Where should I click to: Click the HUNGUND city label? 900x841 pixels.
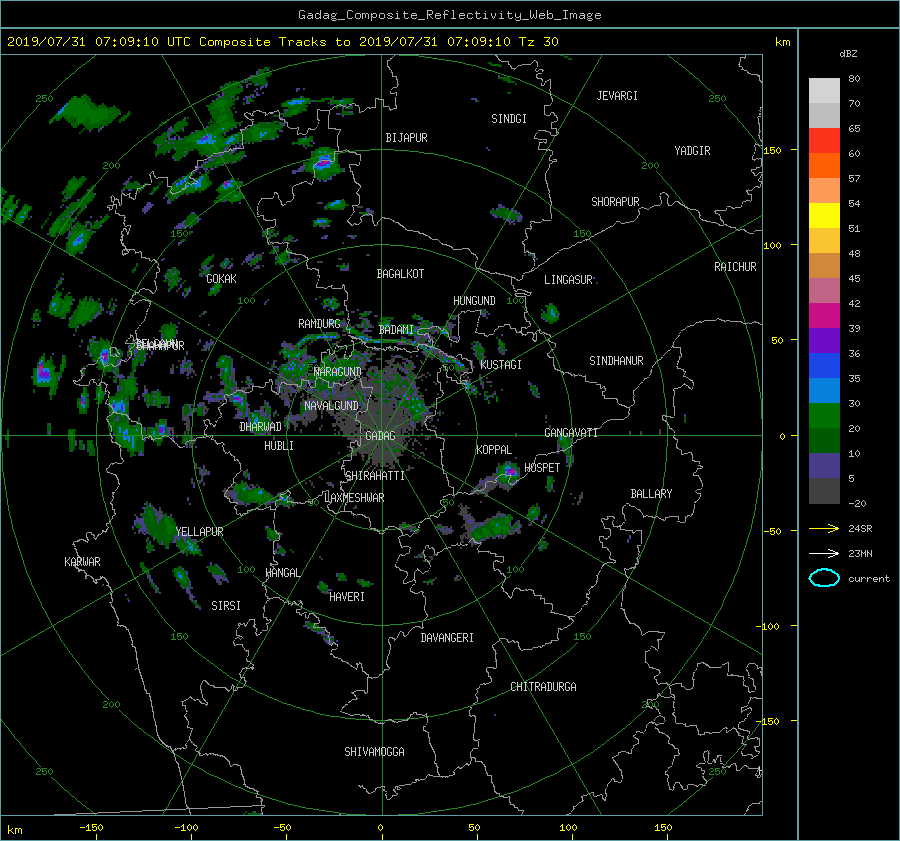pos(474,301)
